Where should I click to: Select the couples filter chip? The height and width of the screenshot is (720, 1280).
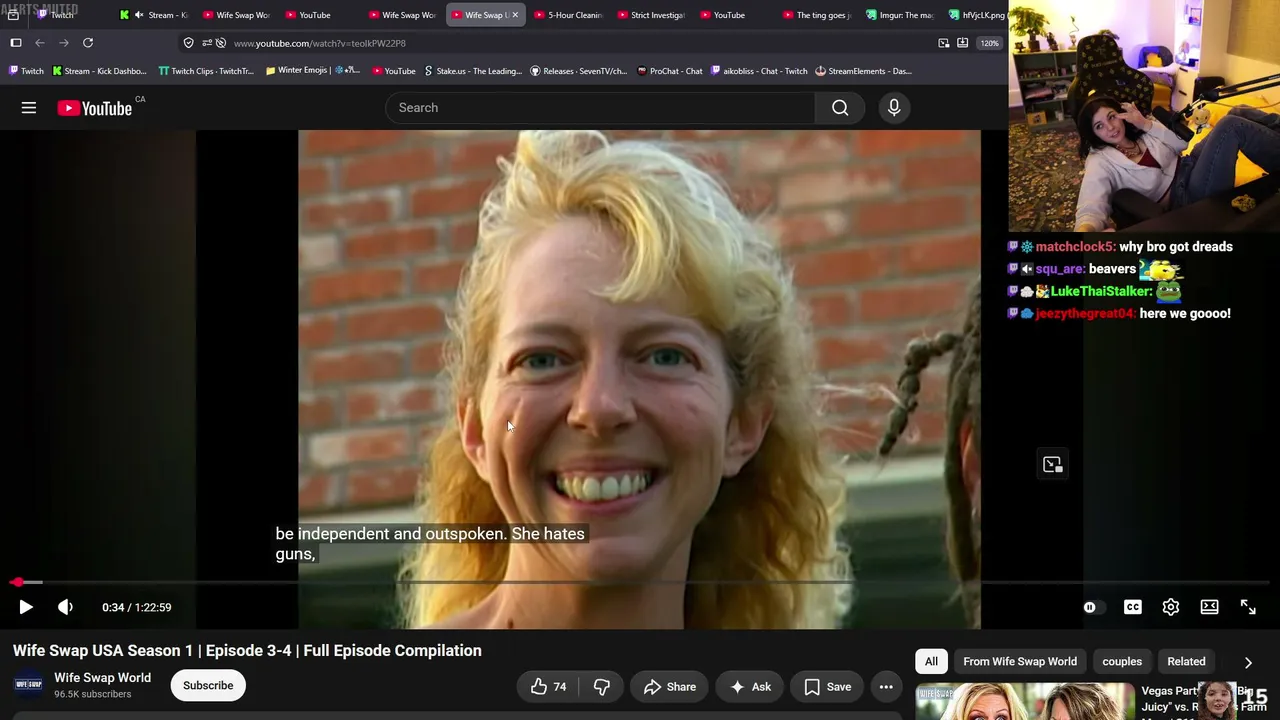1122,661
